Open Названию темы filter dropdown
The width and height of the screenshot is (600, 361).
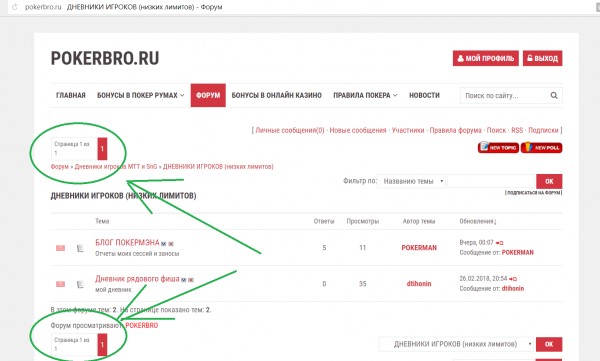[412, 181]
